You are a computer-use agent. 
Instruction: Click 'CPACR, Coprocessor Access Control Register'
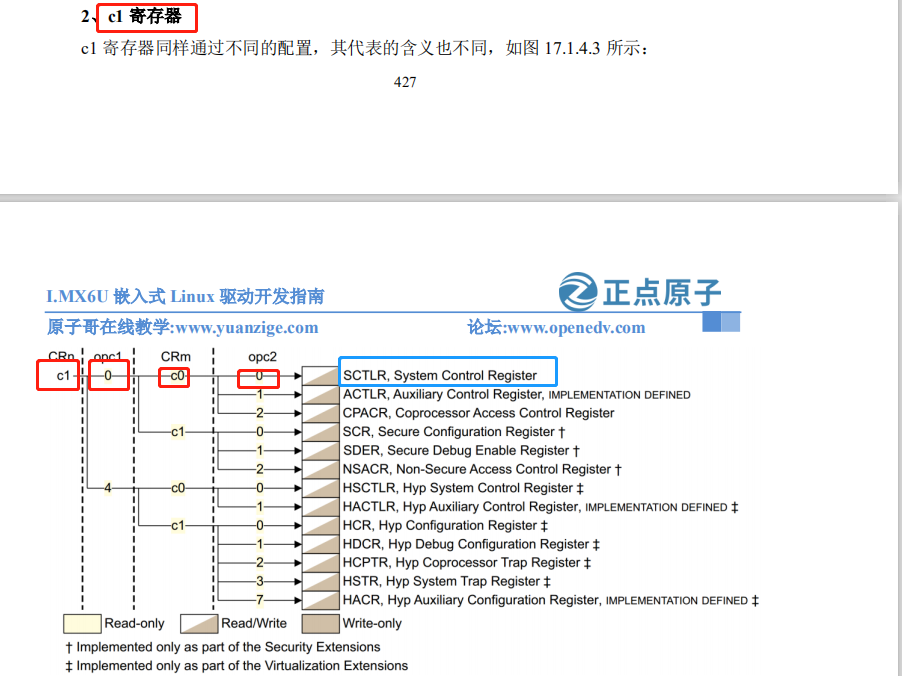pos(478,413)
